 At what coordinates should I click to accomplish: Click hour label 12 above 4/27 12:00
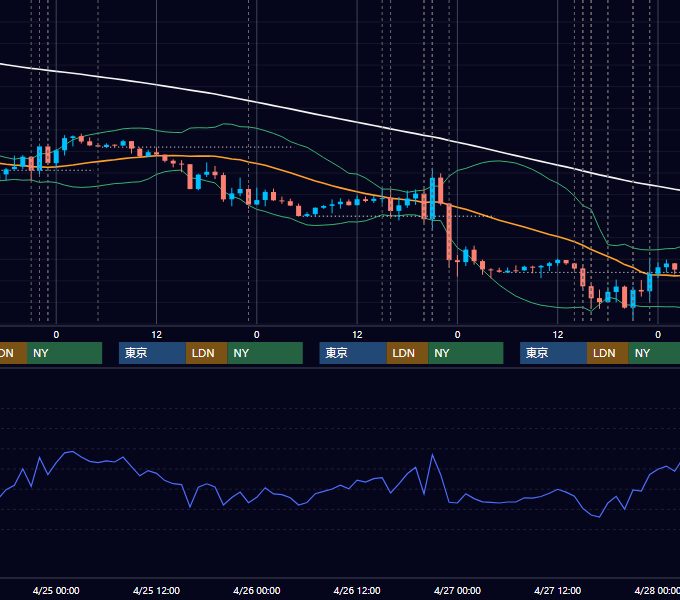click(558, 335)
